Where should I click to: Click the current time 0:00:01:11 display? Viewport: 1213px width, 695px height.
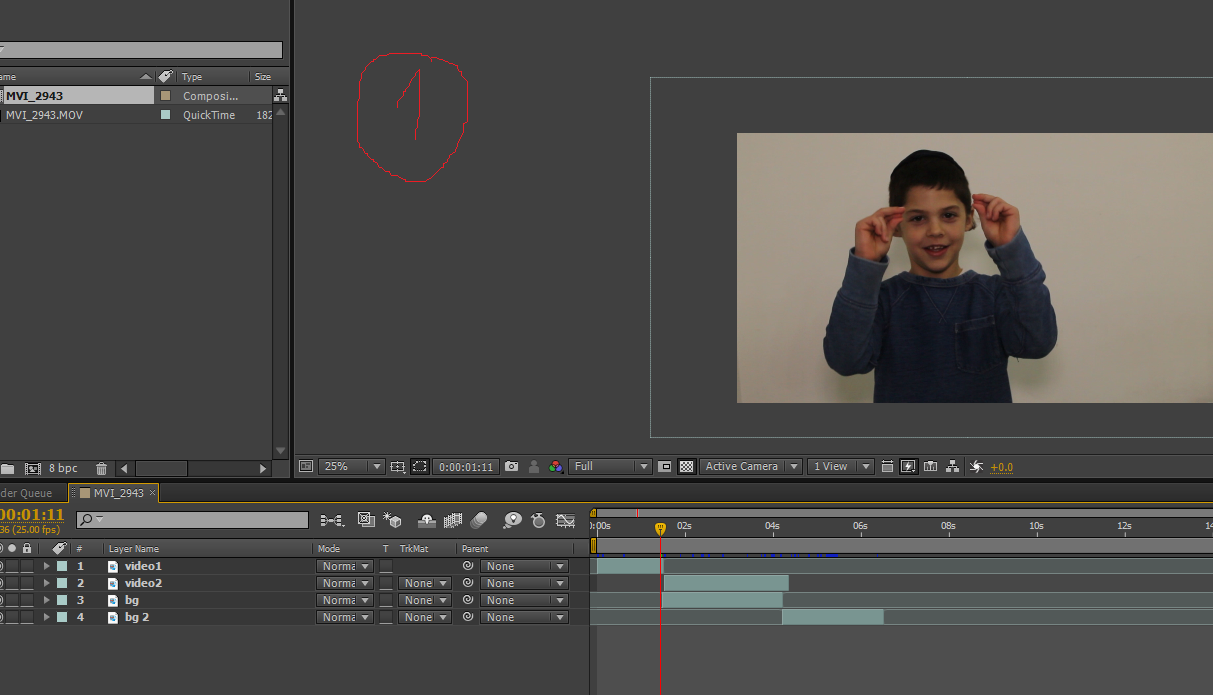[x=466, y=467]
